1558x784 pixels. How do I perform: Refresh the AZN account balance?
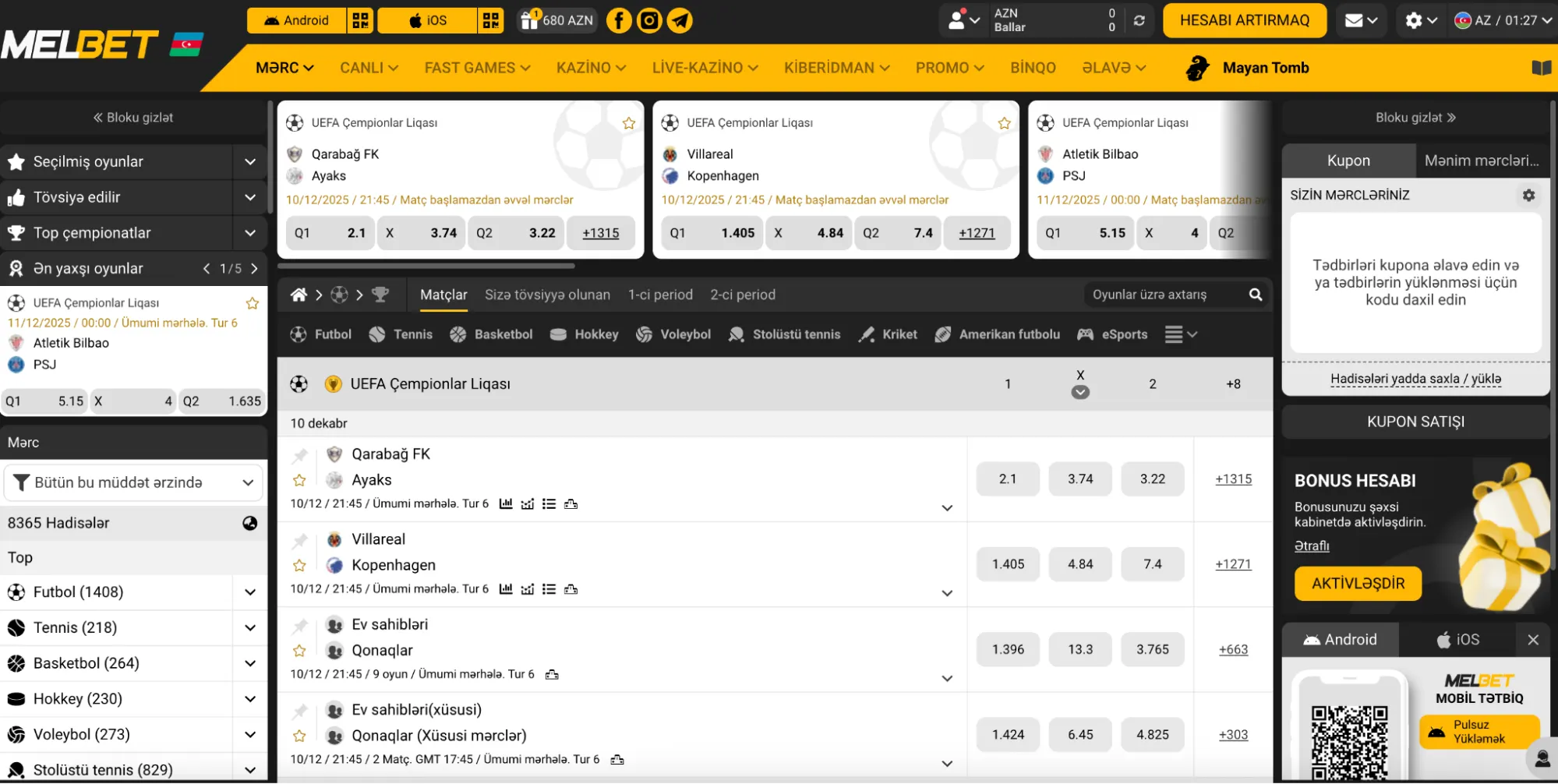pyautogui.click(x=1139, y=20)
